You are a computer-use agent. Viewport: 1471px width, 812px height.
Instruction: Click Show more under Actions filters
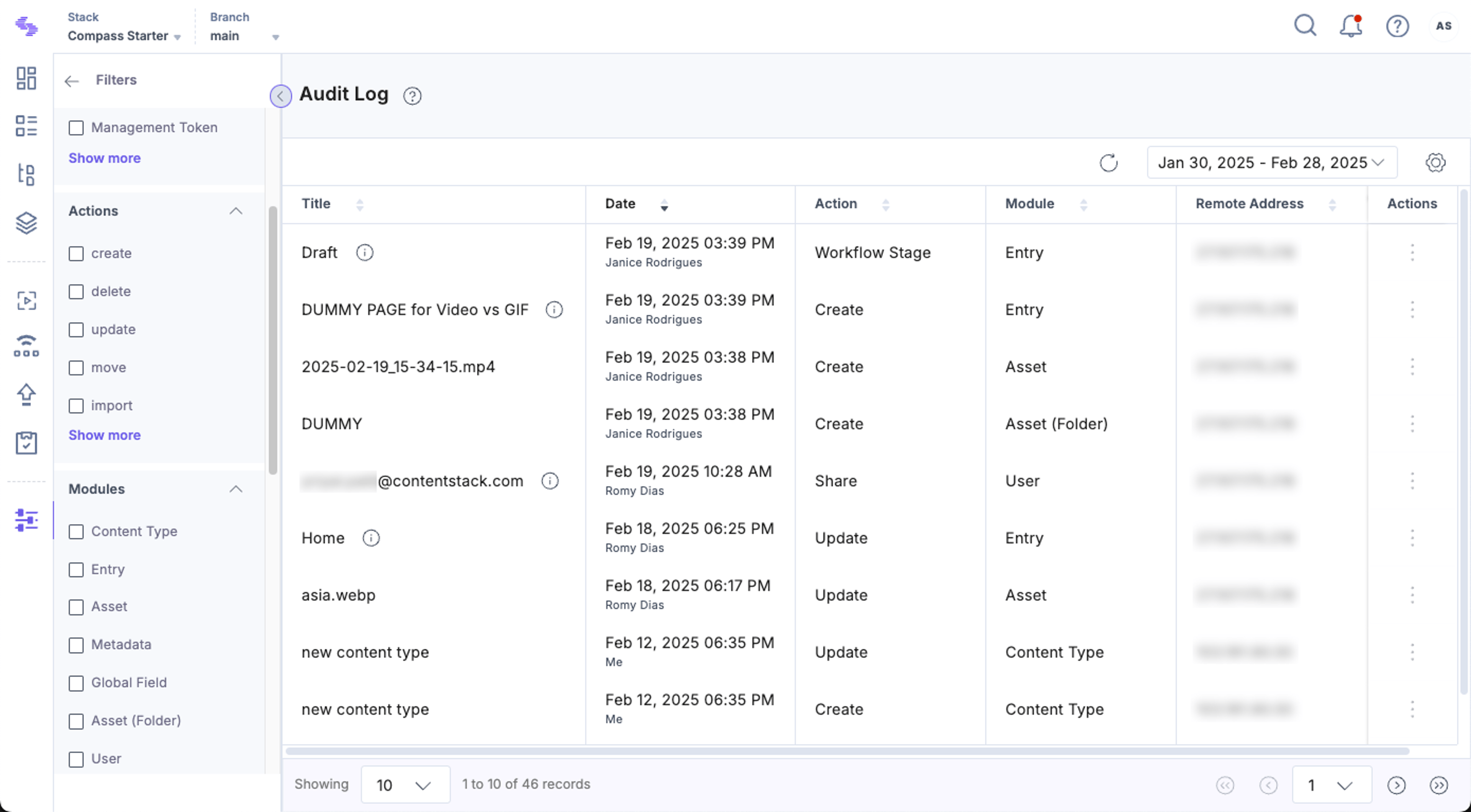pos(105,435)
